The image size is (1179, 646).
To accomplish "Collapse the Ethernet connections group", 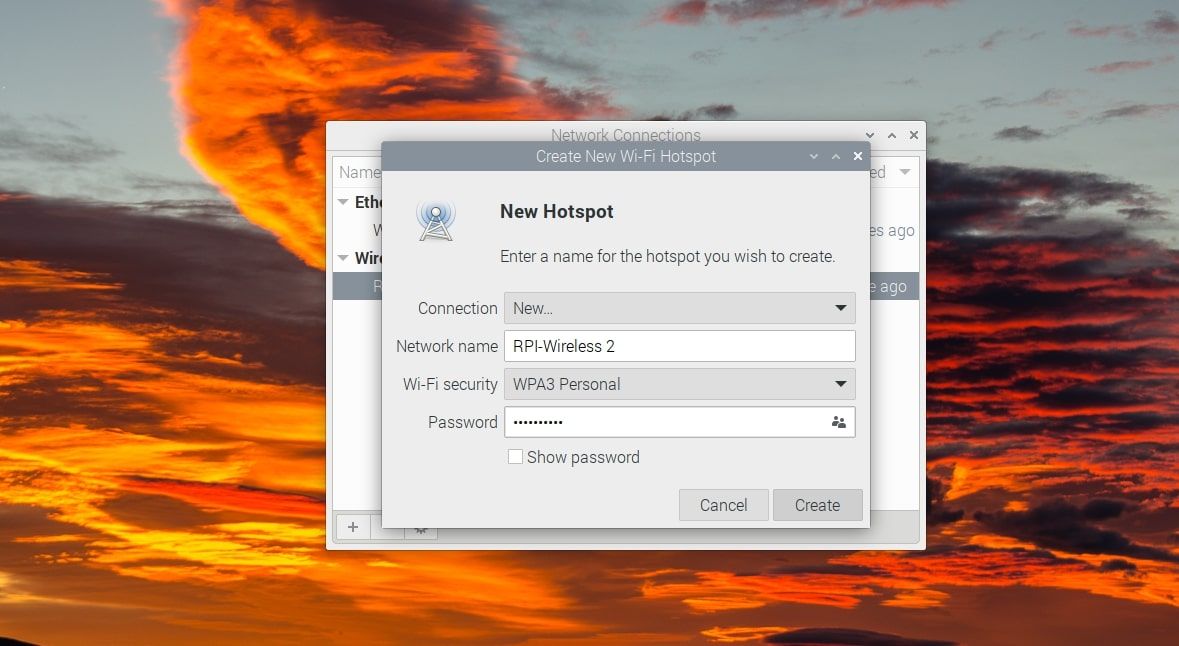I will pos(344,201).
